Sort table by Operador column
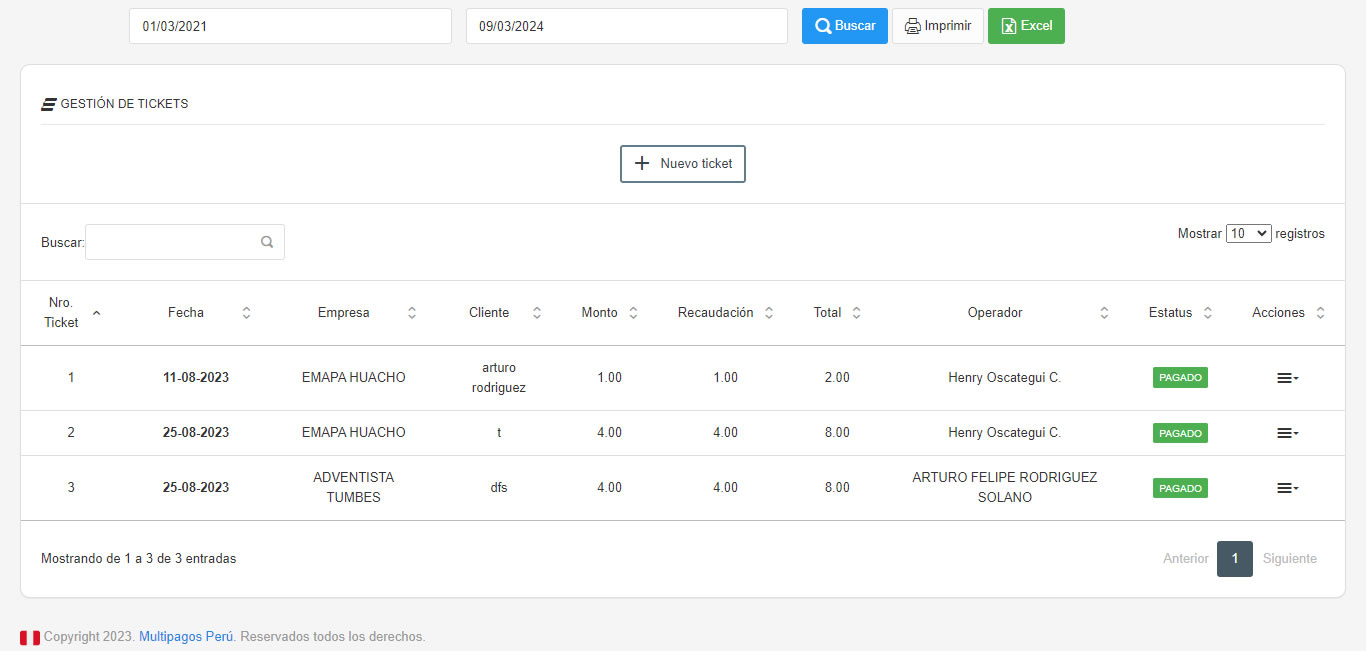Image resolution: width=1366 pixels, height=651 pixels. 1104,313
